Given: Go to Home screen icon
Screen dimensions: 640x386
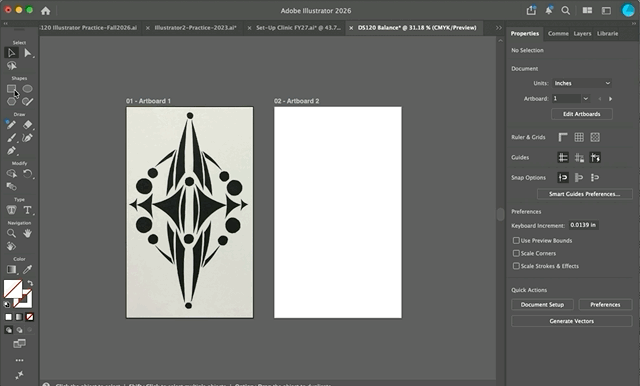Looking at the screenshot, I should (45, 11).
